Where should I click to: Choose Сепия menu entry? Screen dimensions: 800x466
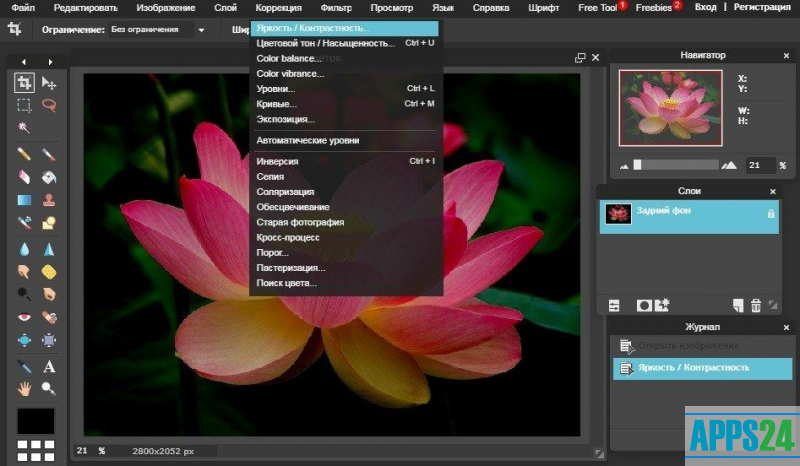click(x=345, y=177)
